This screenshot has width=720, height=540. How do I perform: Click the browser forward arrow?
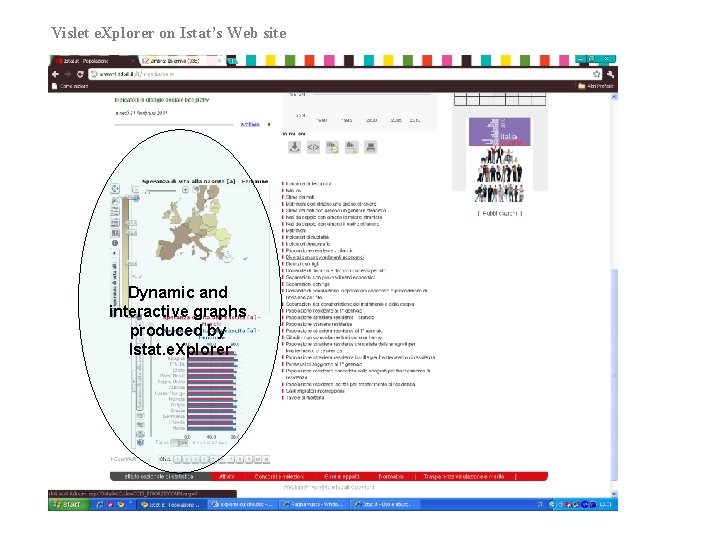tap(68, 74)
